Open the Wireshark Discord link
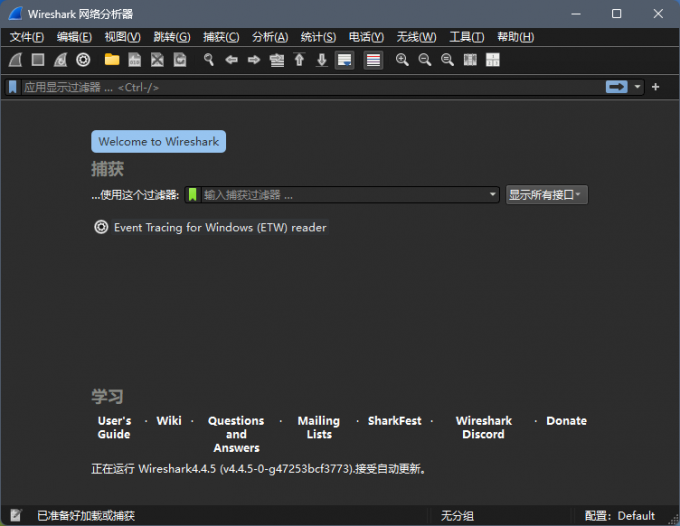The width and height of the screenshot is (680, 526). [x=484, y=428]
